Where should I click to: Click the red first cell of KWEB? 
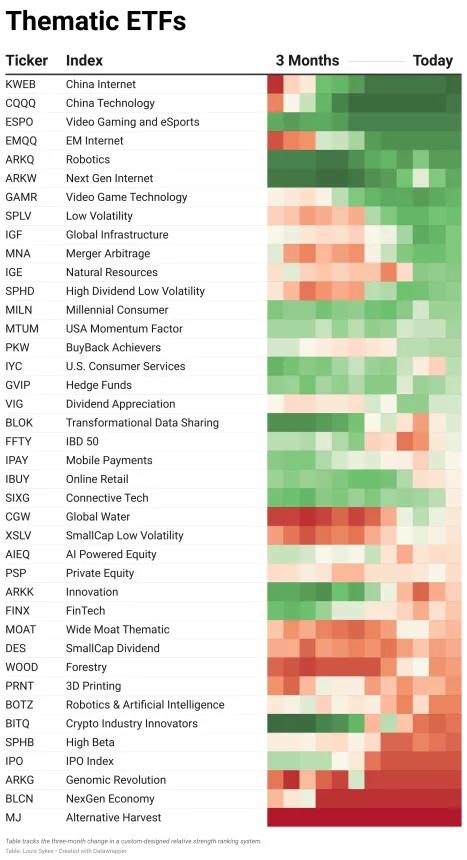coord(275,84)
